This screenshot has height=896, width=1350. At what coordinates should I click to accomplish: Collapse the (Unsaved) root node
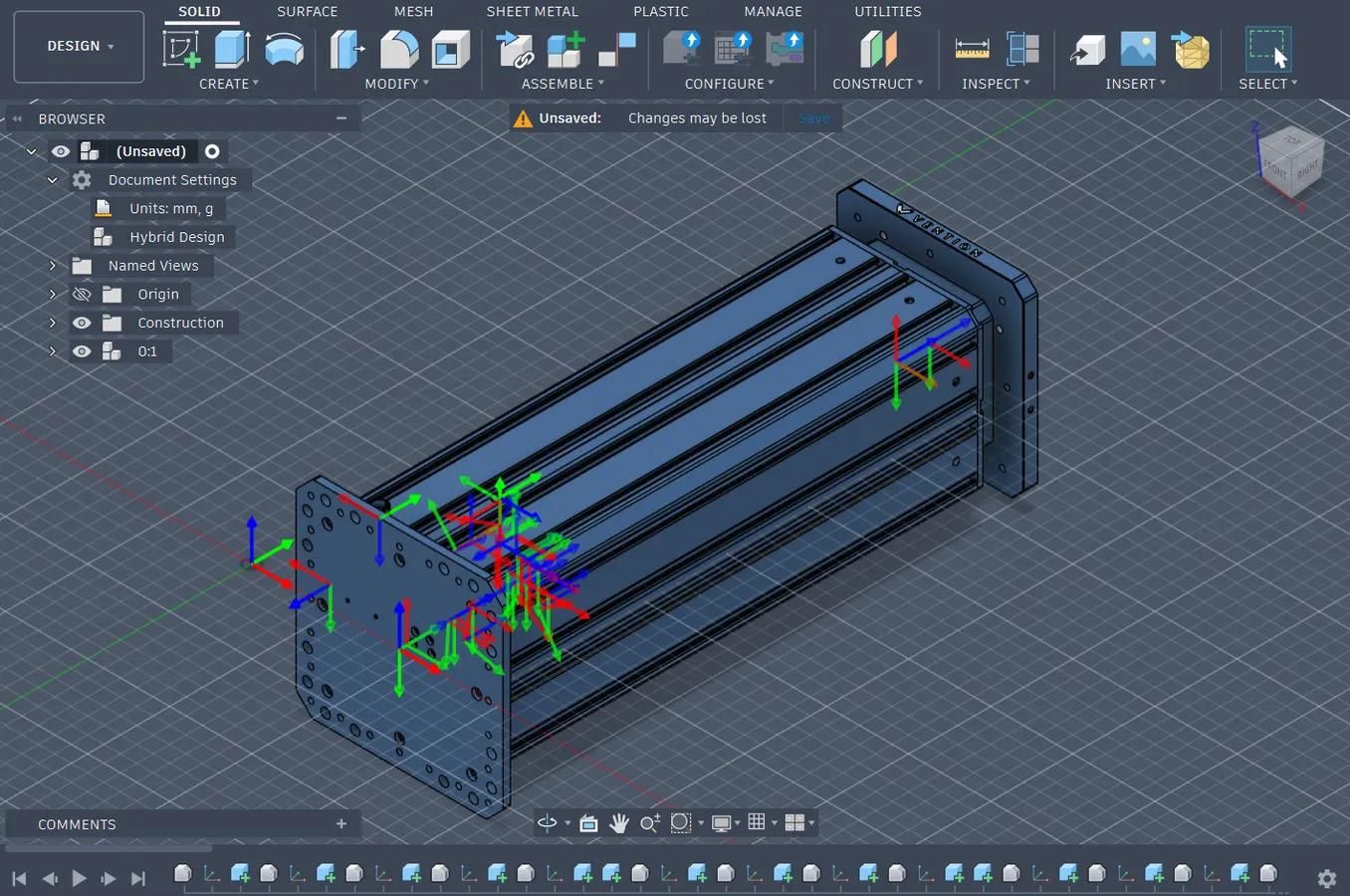(x=31, y=151)
